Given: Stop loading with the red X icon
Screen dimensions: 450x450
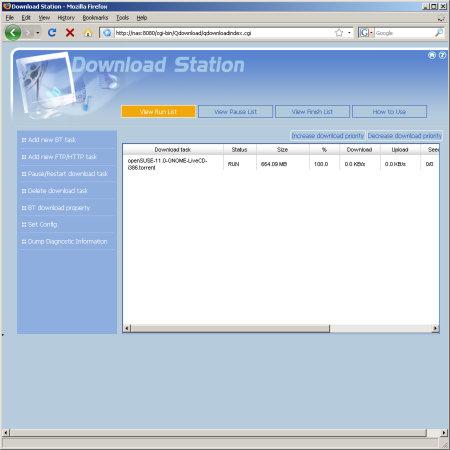Looking at the screenshot, I should (70, 33).
